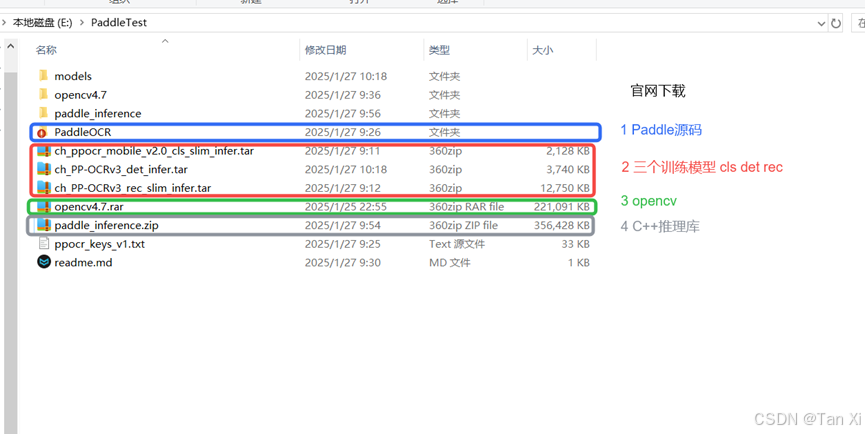Viewport: 865px width, 434px height.
Task: Click the PaddleOCR folder's red icon
Action: [42, 132]
